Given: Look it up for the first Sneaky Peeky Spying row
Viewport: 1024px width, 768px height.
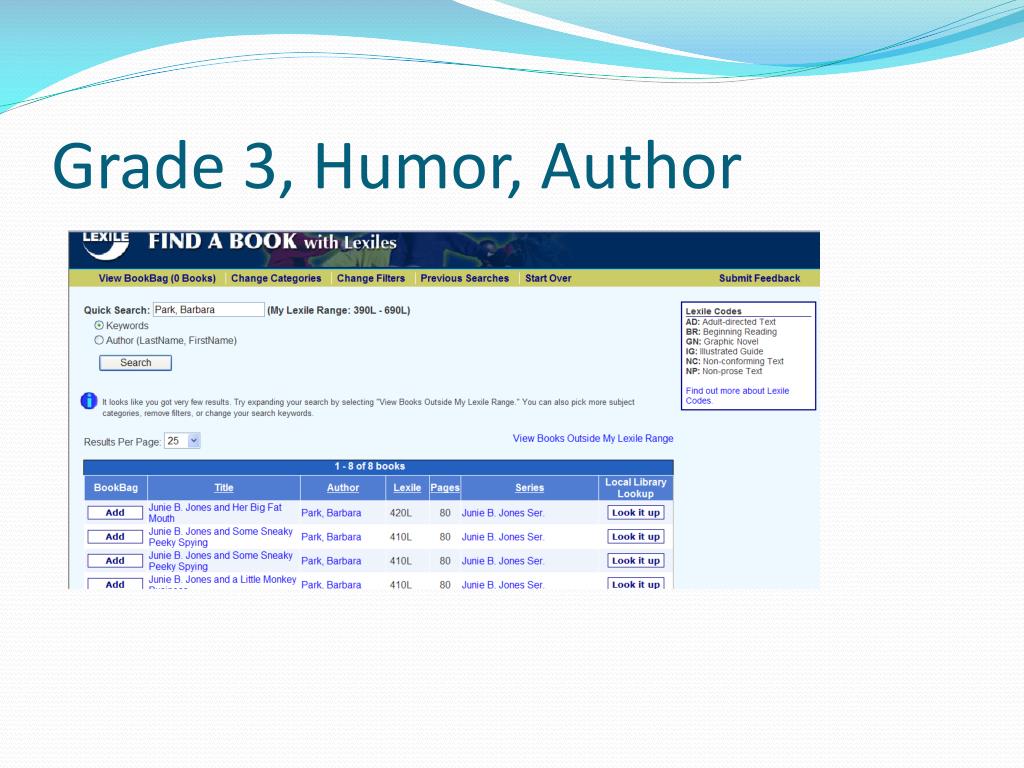Looking at the screenshot, I should tap(635, 537).
